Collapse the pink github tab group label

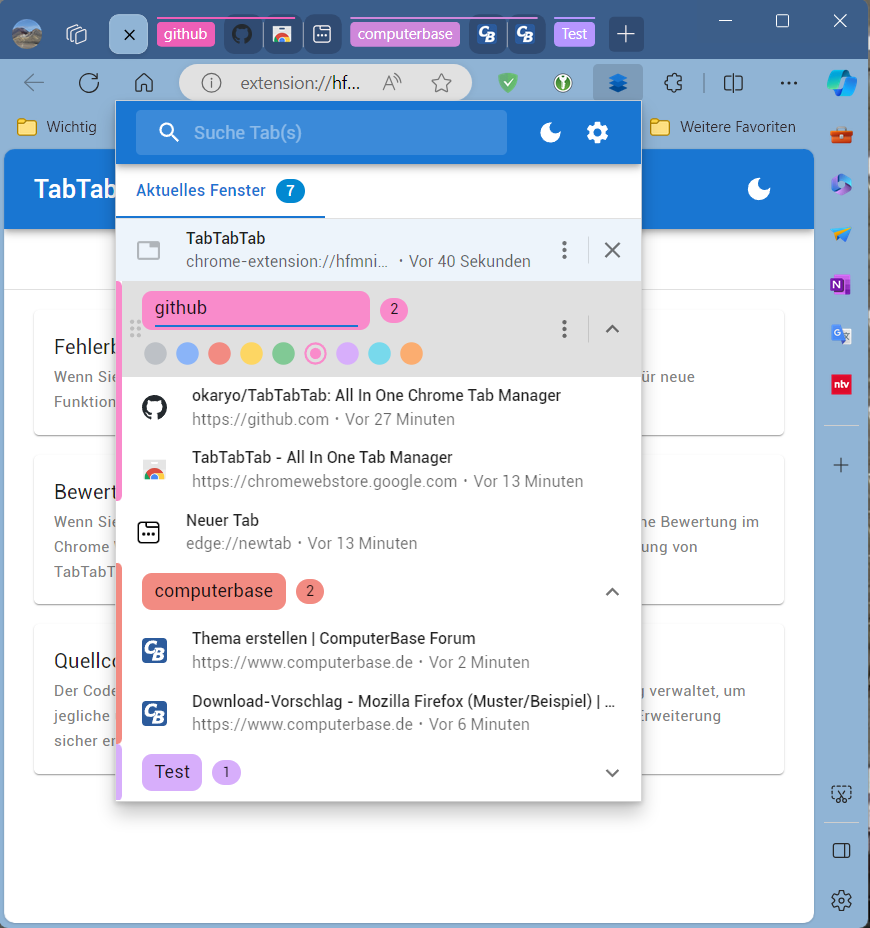185,34
